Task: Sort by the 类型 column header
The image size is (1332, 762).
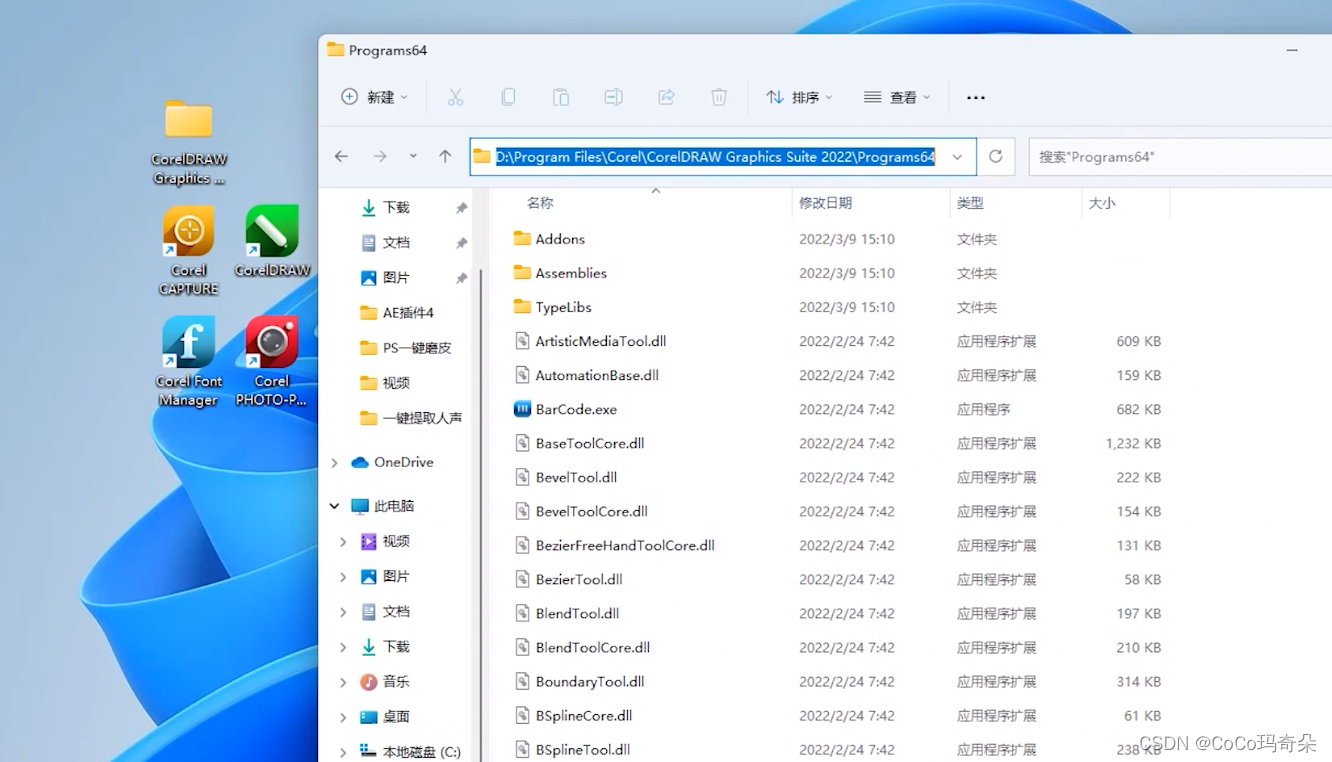Action: tap(970, 203)
